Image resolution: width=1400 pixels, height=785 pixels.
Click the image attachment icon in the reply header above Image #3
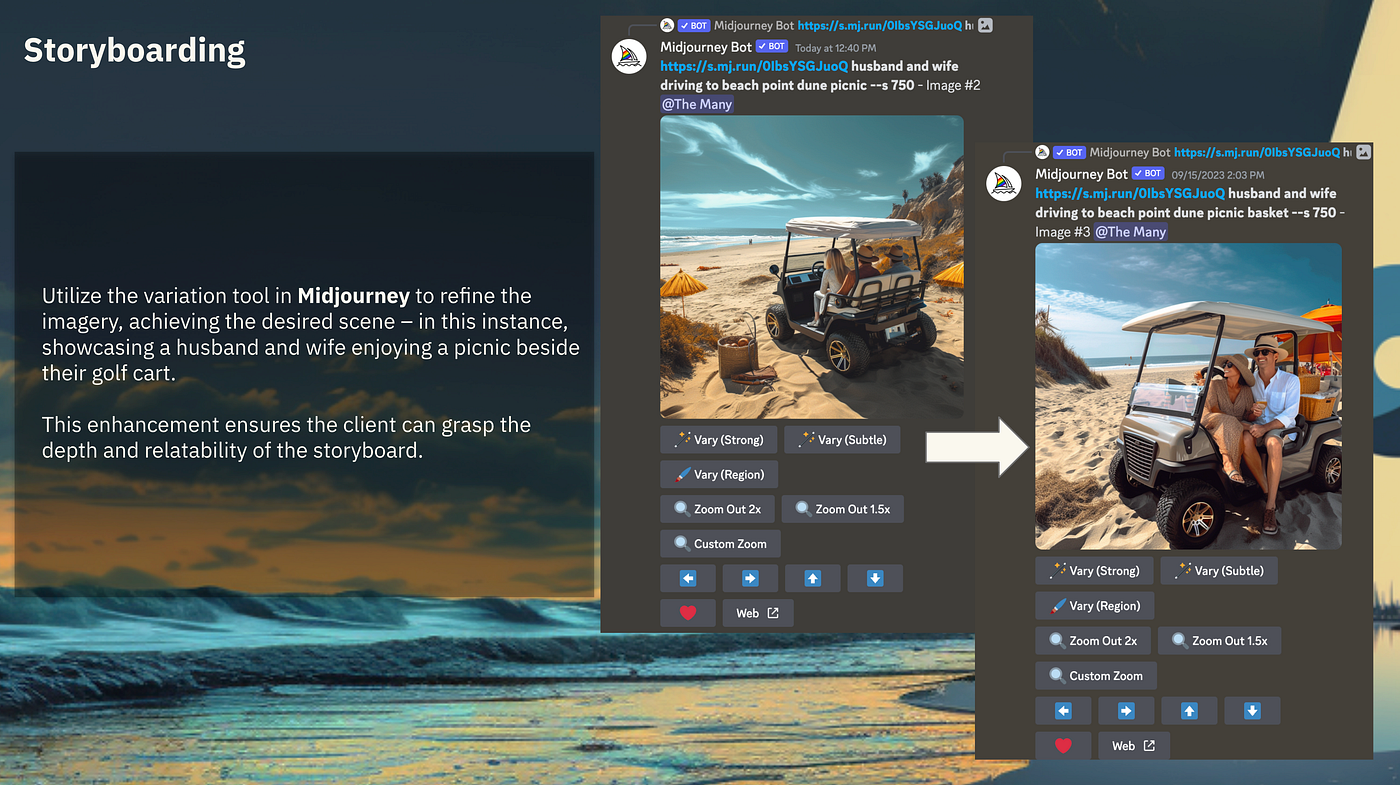[1363, 152]
